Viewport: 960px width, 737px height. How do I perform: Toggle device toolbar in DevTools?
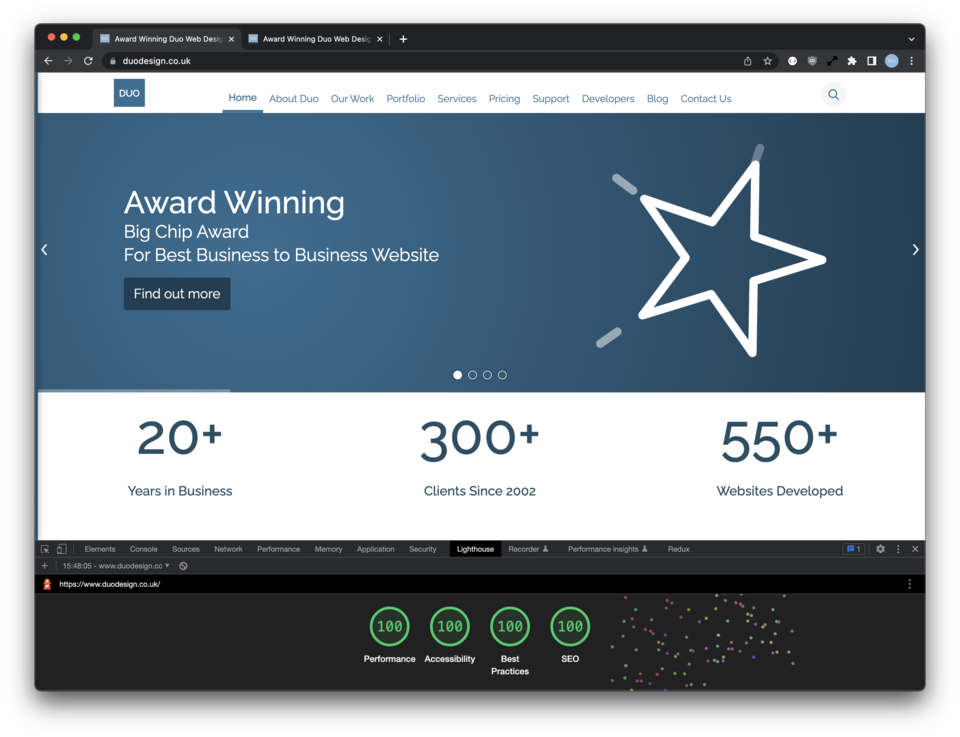pos(61,549)
